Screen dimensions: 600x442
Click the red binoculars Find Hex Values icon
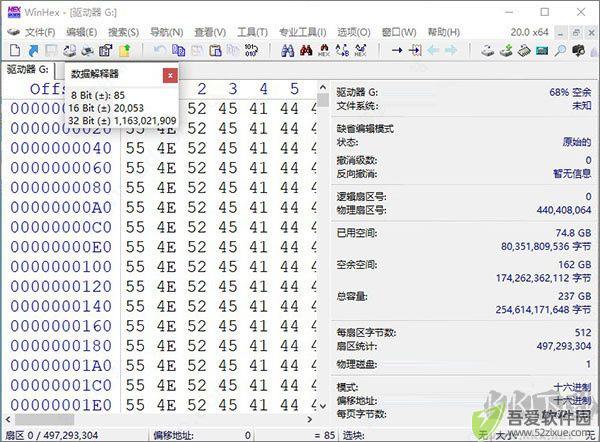click(306, 50)
